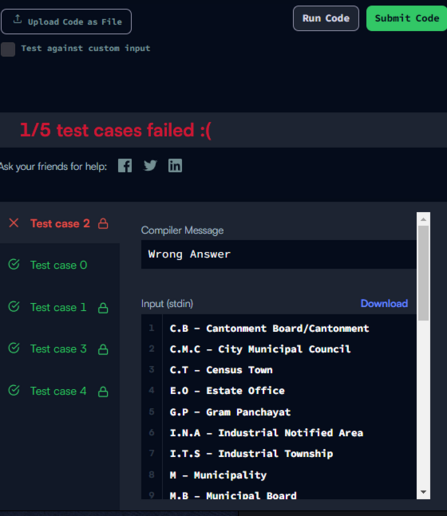
Task: Share on LinkedIn icon
Action: [x=175, y=166]
